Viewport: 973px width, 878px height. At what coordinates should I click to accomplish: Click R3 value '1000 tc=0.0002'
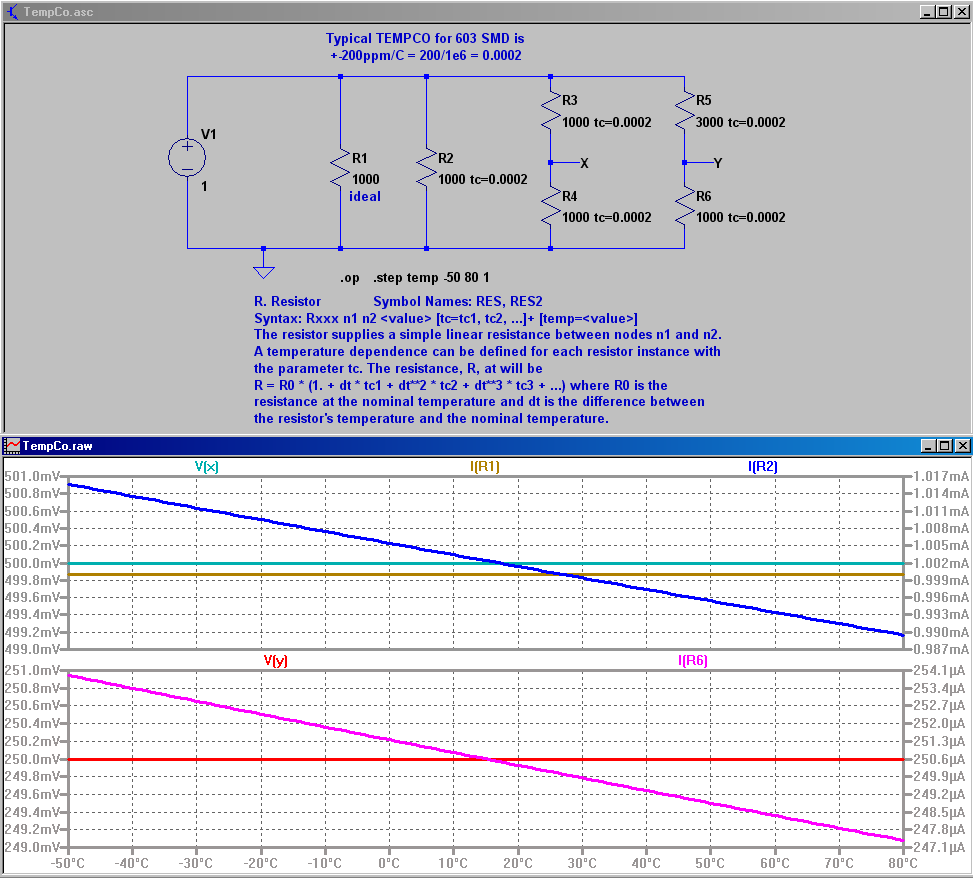607,122
